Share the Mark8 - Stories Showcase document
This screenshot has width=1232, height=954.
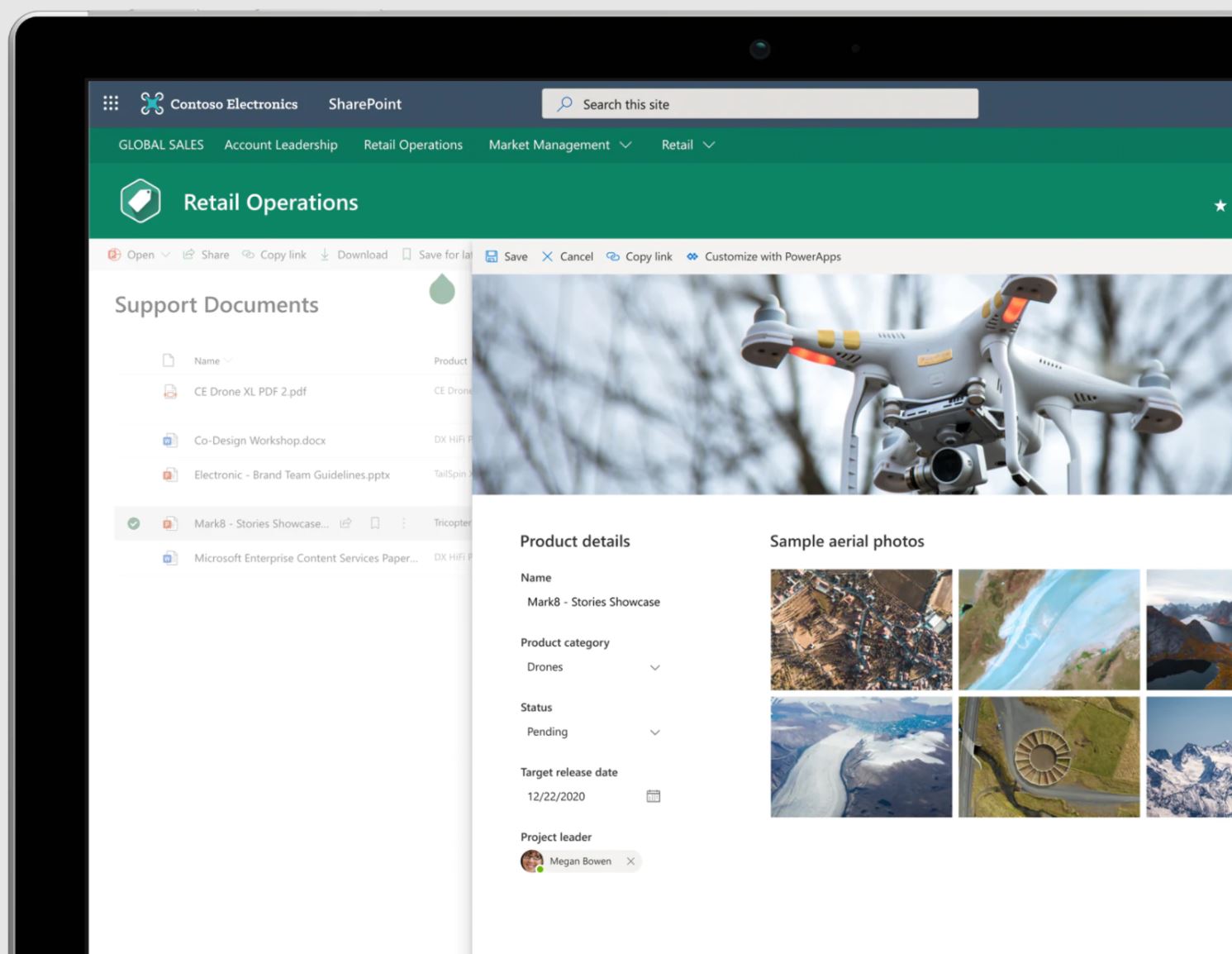click(345, 522)
